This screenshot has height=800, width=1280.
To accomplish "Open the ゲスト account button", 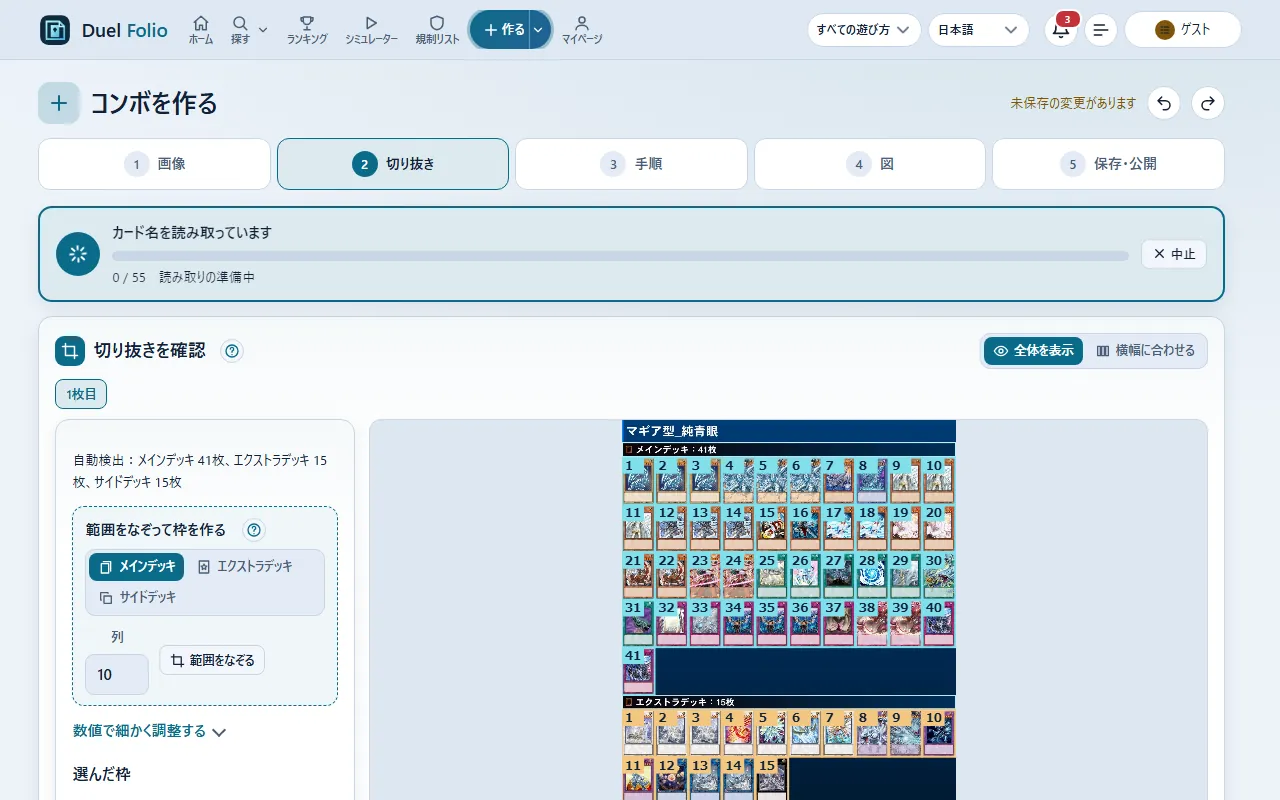I will pyautogui.click(x=1183, y=30).
